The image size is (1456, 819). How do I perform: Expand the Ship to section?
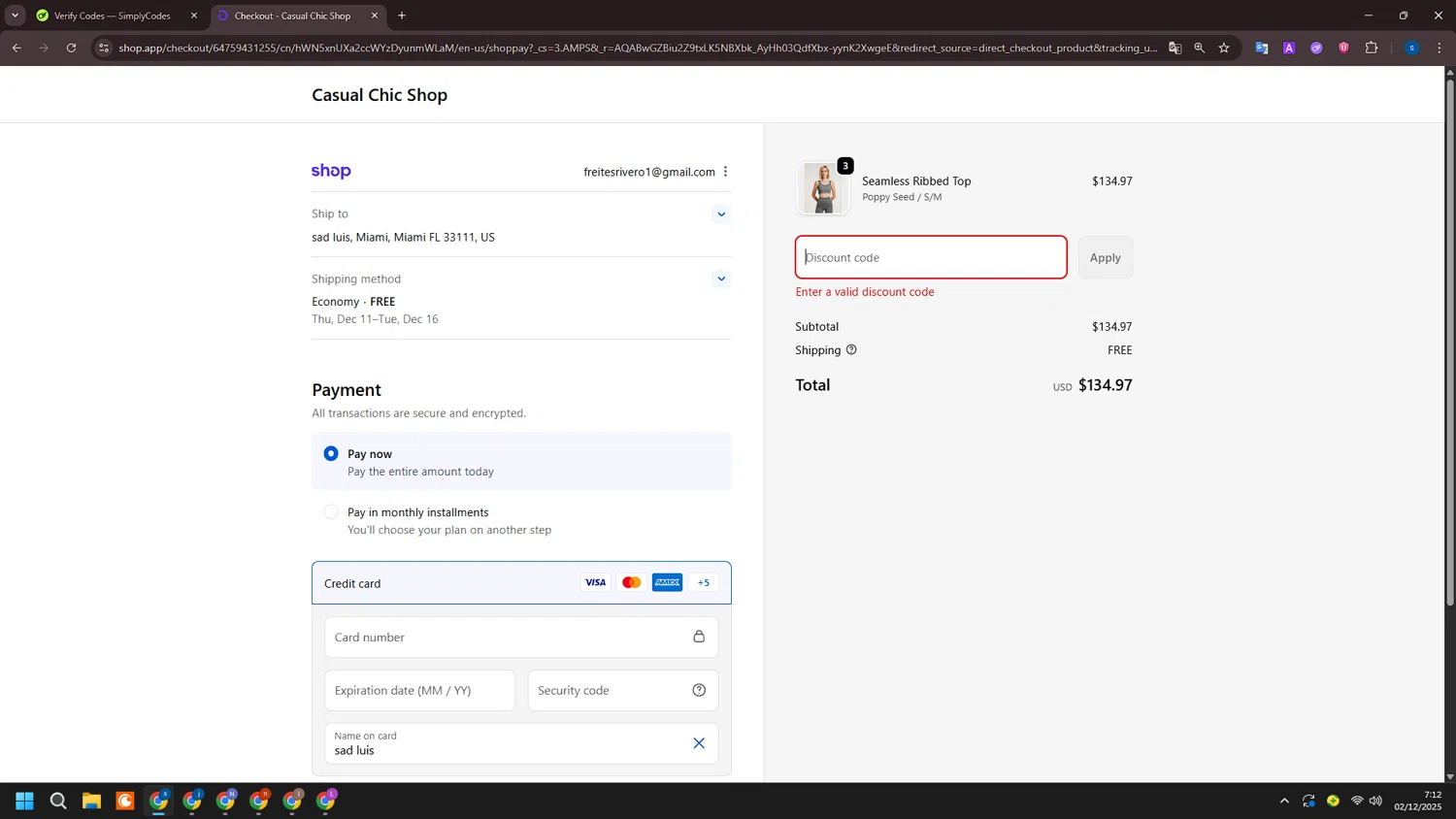[x=721, y=214]
